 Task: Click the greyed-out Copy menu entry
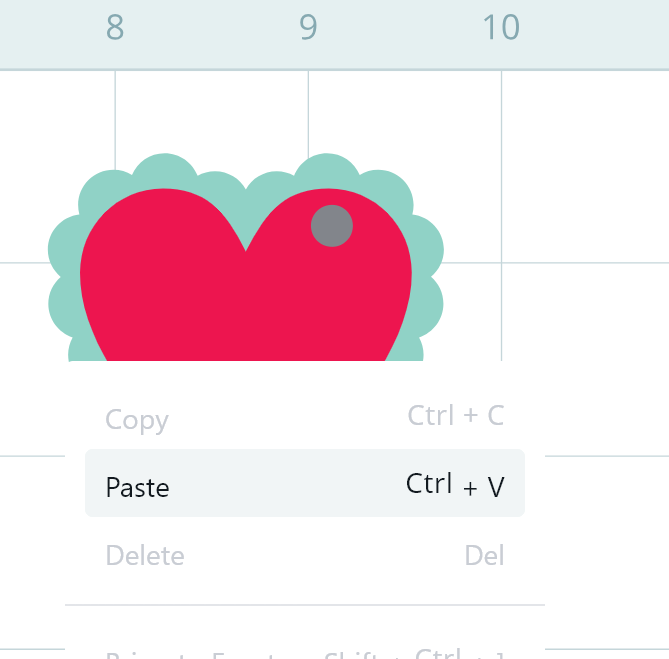click(137, 419)
